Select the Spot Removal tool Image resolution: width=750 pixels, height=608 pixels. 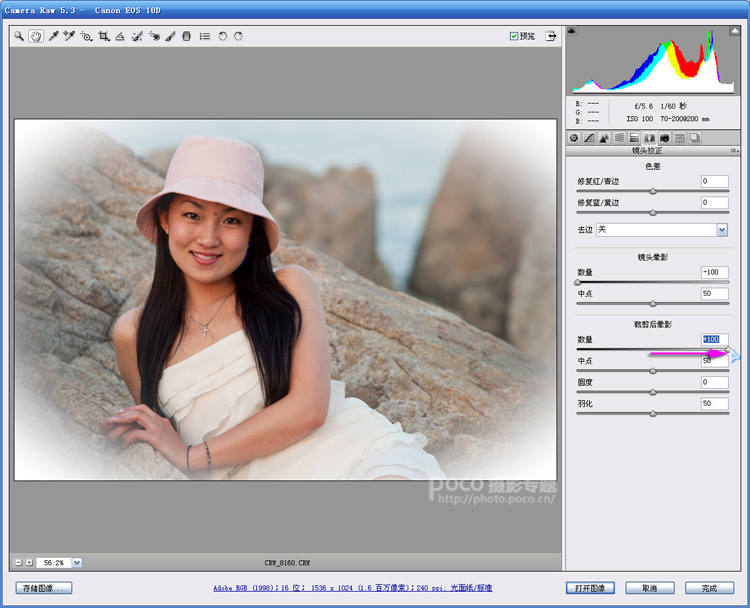click(x=137, y=36)
